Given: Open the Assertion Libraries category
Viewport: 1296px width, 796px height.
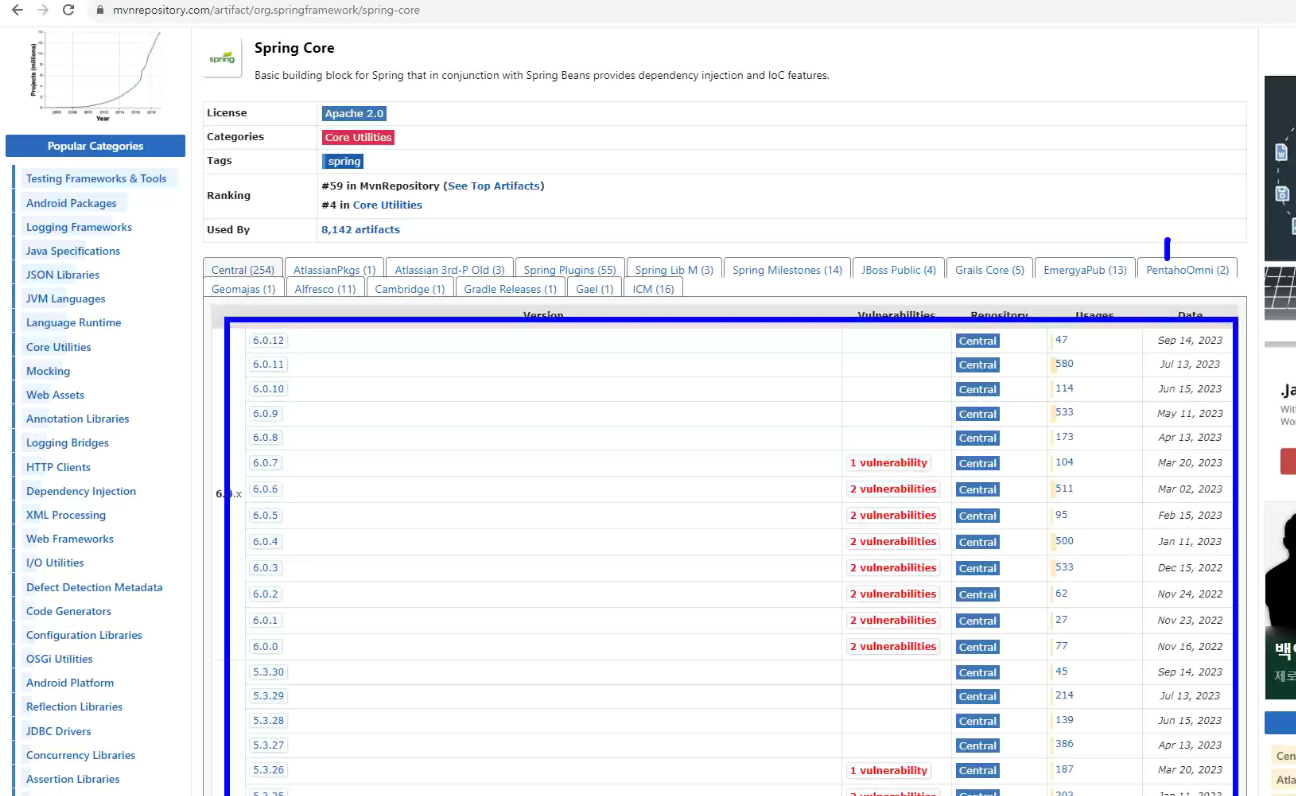Looking at the screenshot, I should [73, 779].
